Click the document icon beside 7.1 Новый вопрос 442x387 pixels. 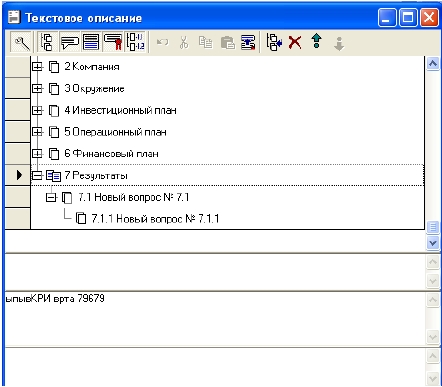coord(67,197)
